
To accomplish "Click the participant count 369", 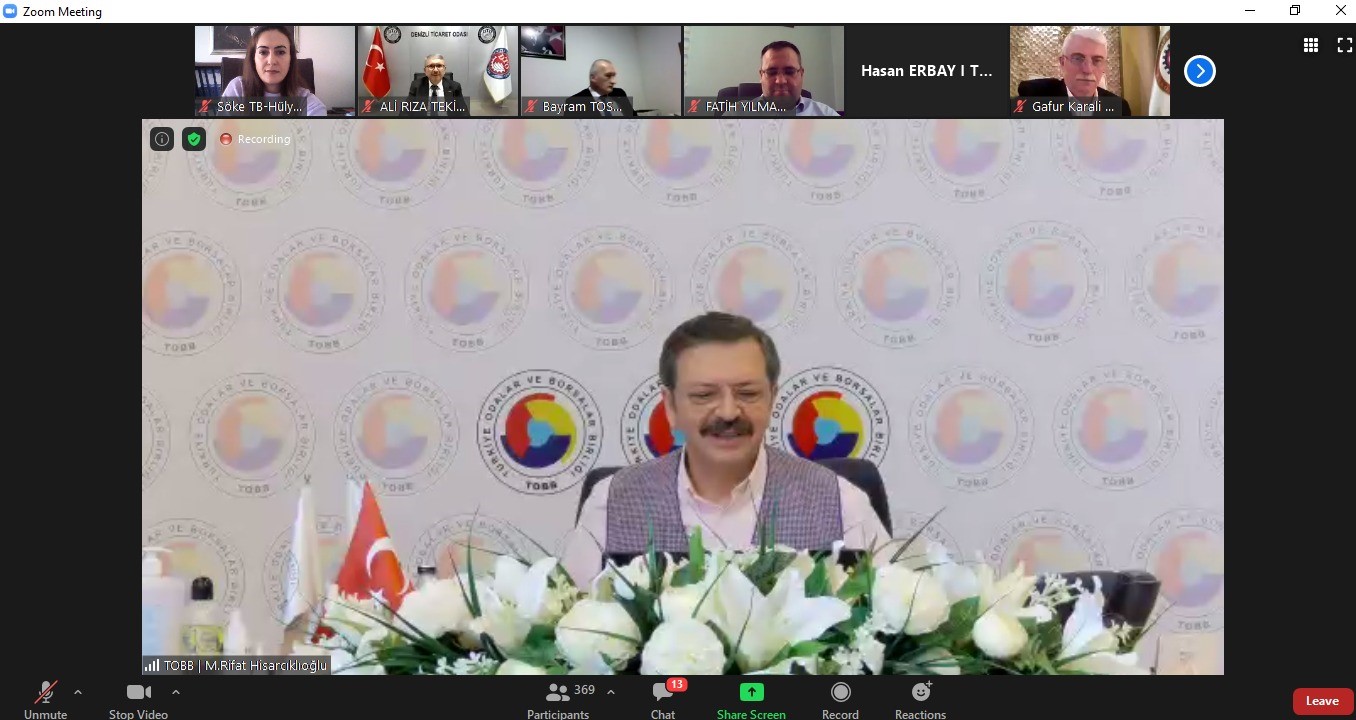I will (x=585, y=690).
